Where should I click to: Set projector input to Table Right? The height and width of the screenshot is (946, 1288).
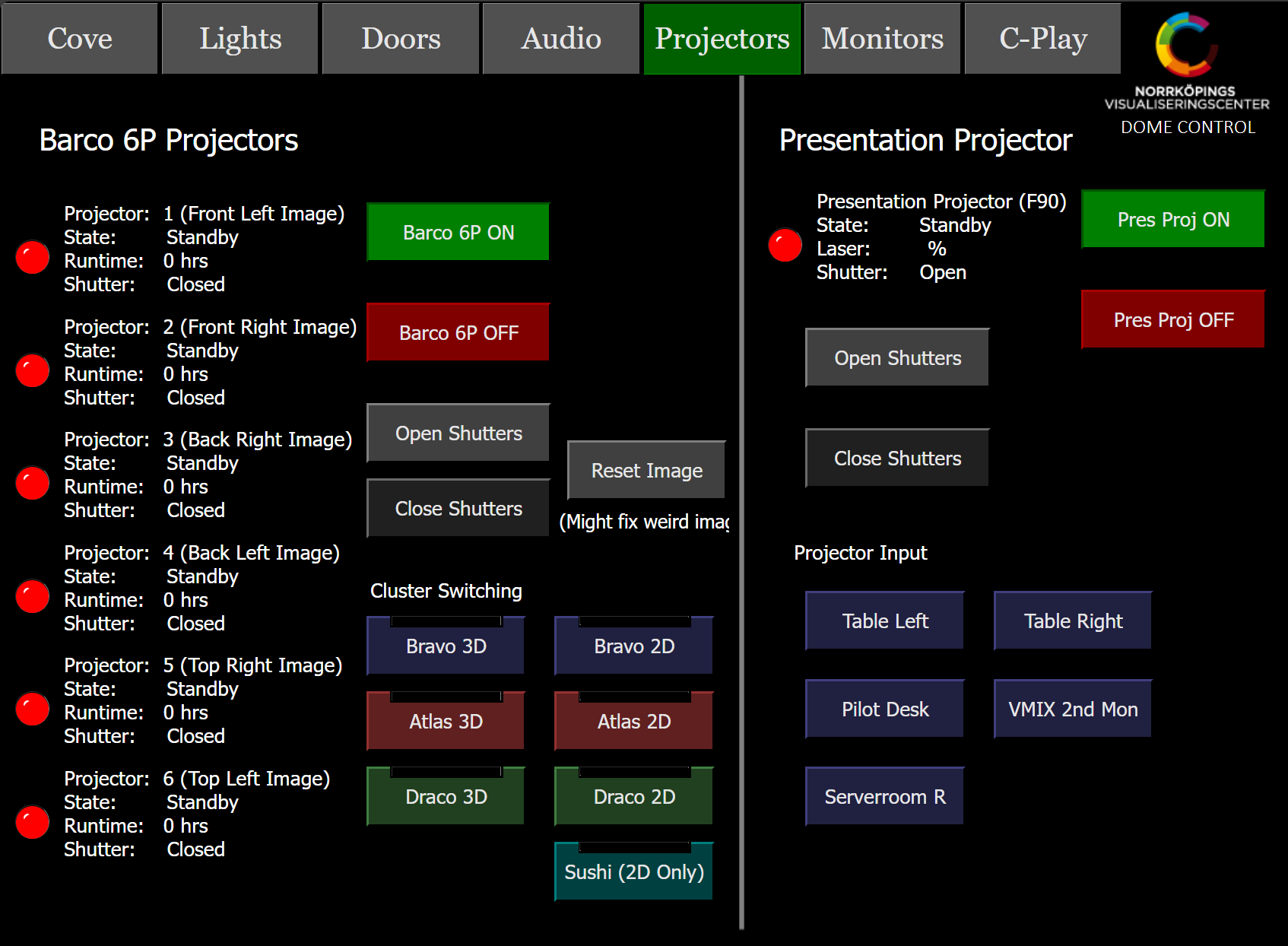click(1073, 621)
